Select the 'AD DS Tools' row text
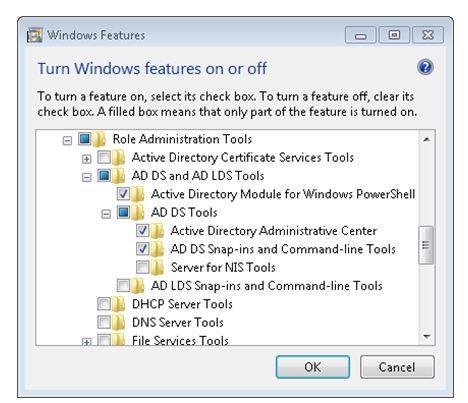Screen dimensions: 468x403 (184, 212)
